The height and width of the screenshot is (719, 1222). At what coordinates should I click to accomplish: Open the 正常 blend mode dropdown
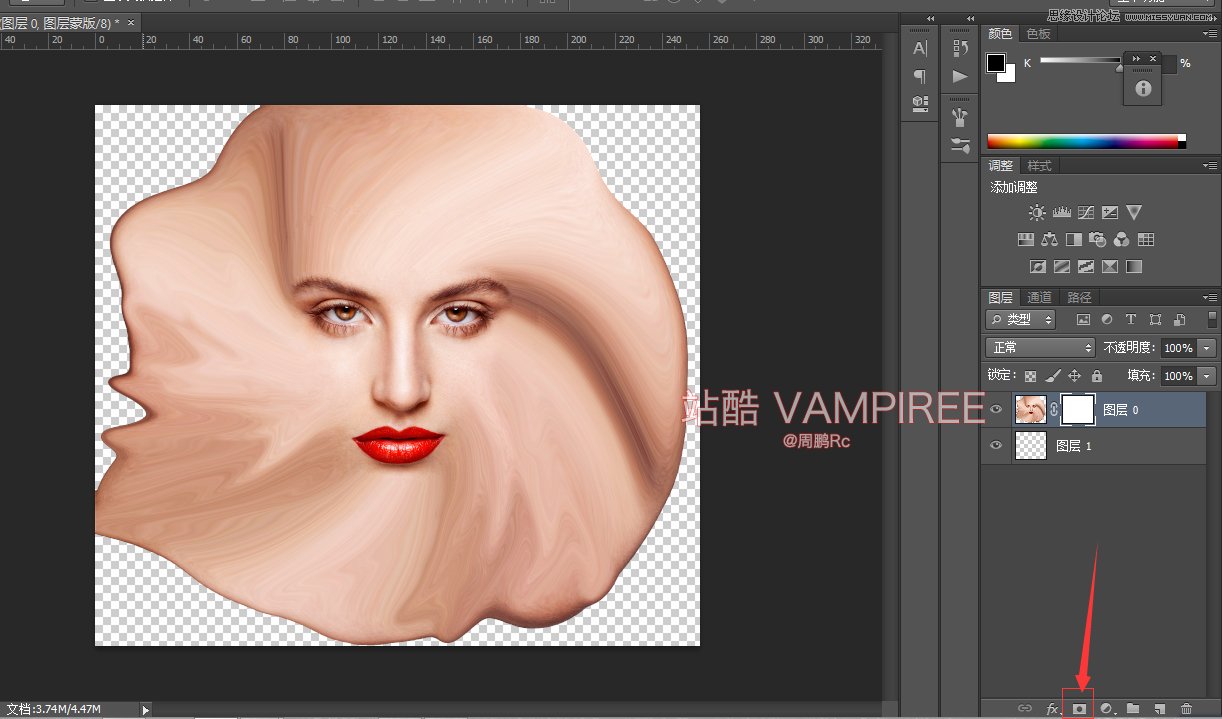click(1041, 348)
